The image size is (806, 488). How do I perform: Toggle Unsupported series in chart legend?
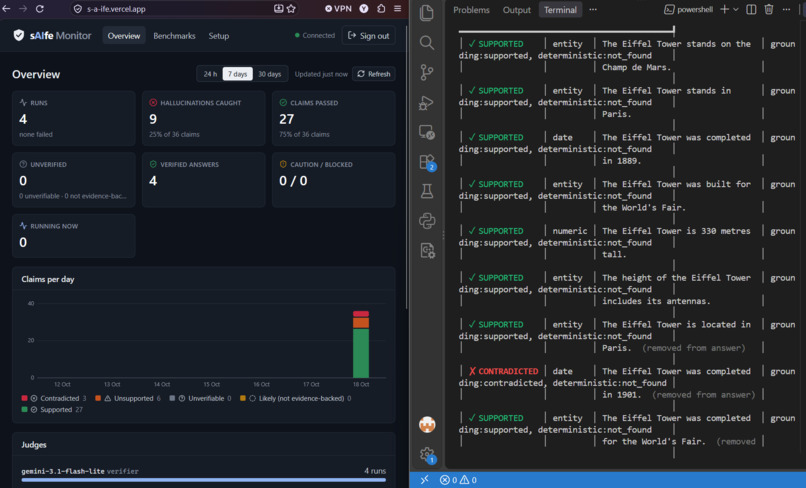point(127,398)
